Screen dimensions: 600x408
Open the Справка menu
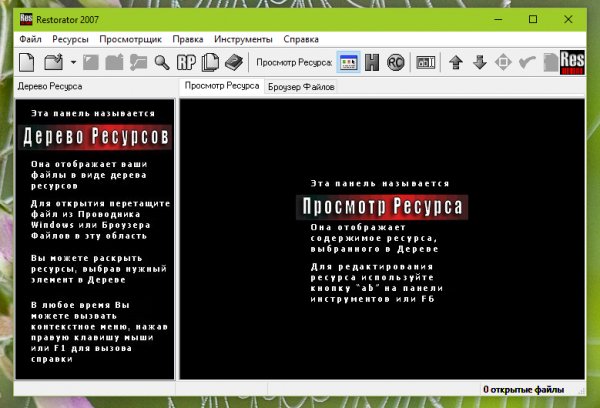coord(301,39)
